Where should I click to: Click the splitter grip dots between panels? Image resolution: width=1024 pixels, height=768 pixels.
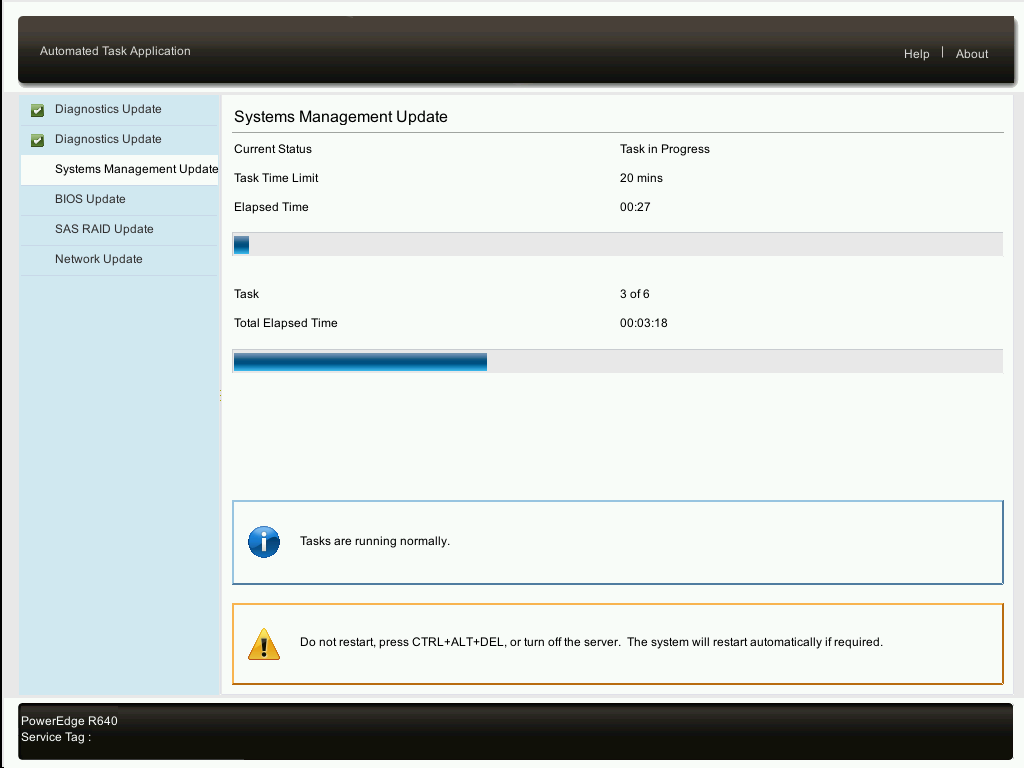(220, 394)
